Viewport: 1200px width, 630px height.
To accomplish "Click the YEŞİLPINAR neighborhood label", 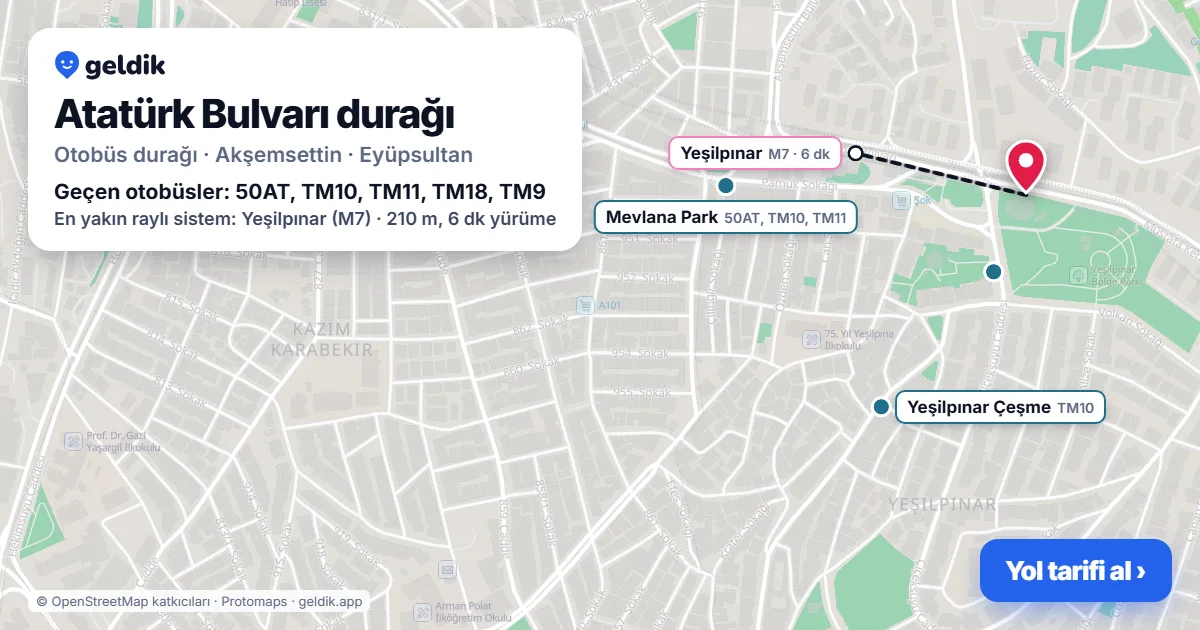I will 942,504.
